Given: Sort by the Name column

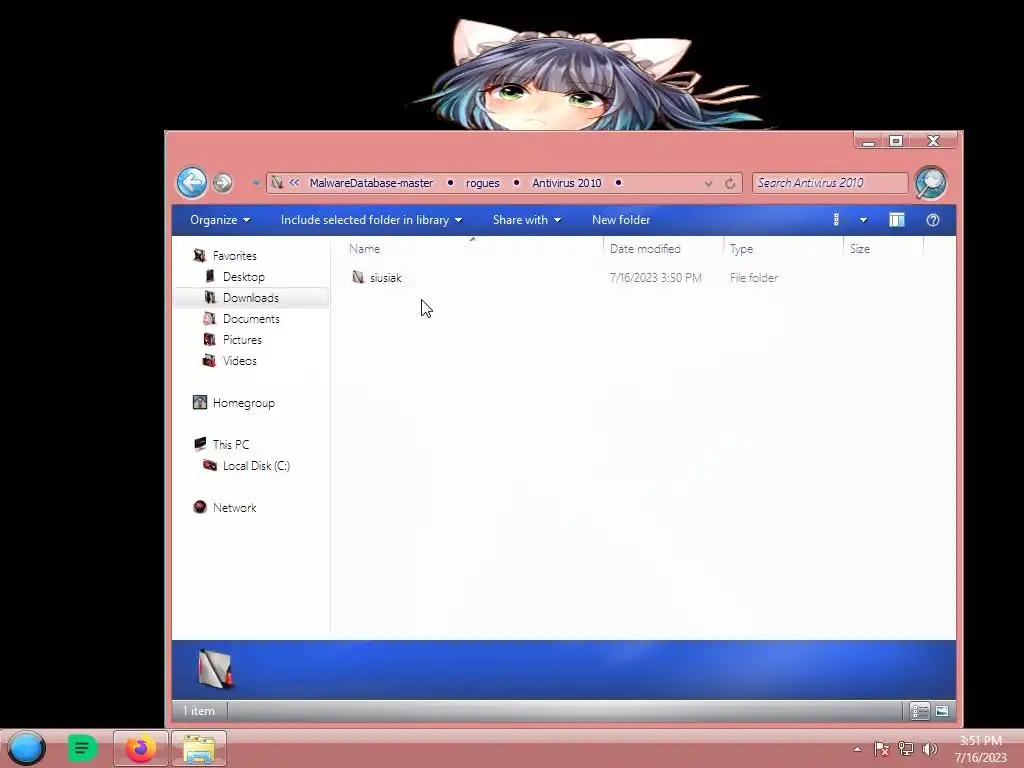Looking at the screenshot, I should click(x=364, y=249).
